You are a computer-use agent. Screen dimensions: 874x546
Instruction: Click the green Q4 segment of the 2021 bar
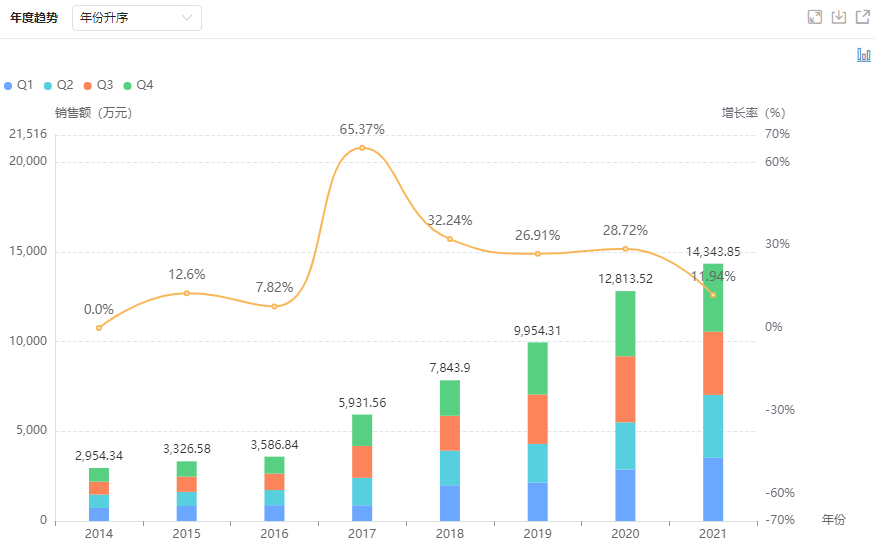click(712, 298)
